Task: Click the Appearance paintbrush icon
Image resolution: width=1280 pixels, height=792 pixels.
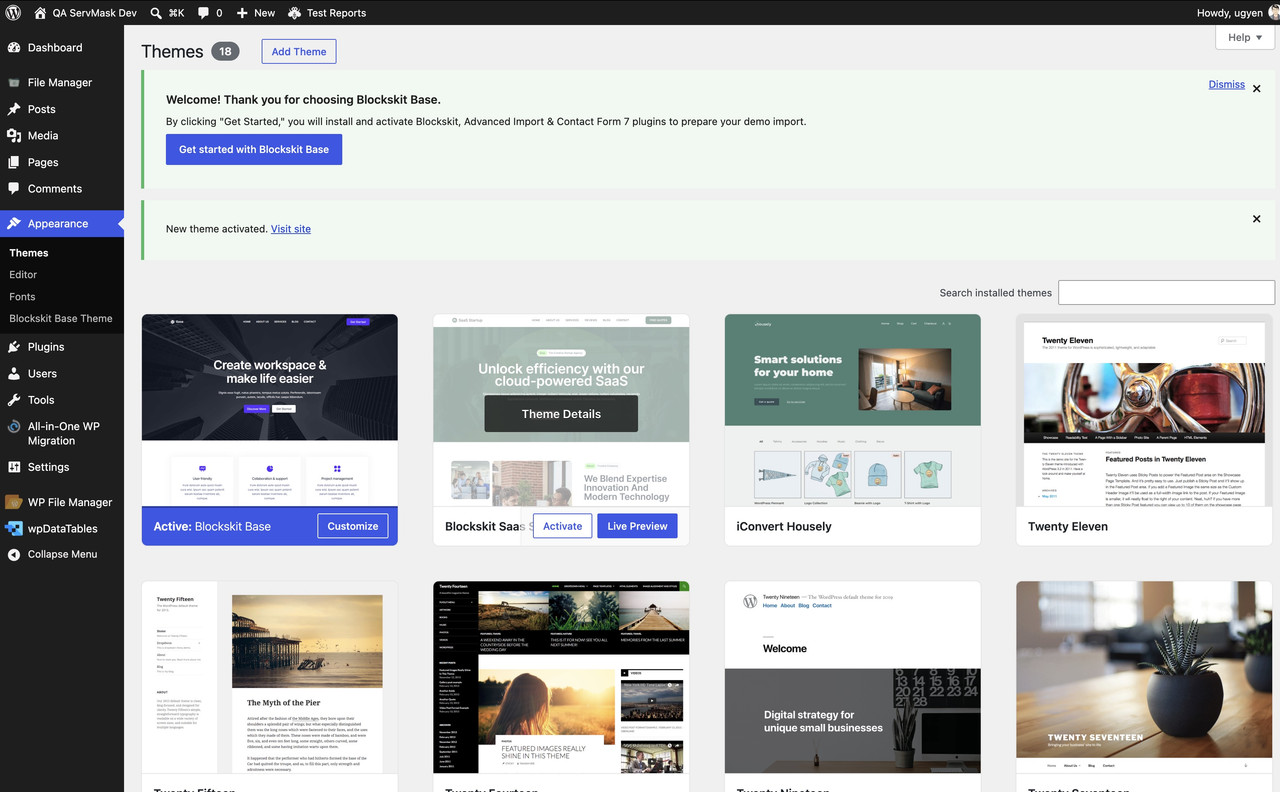Action: coord(14,224)
